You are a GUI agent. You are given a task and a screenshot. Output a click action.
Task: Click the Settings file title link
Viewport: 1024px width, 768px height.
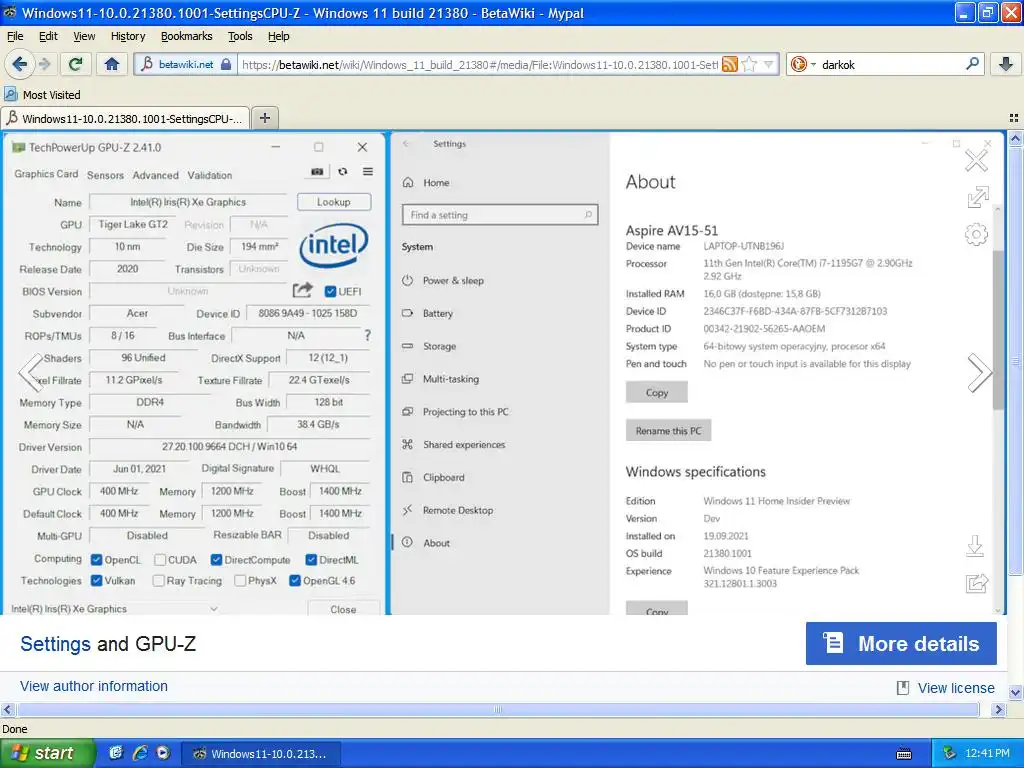click(x=56, y=644)
